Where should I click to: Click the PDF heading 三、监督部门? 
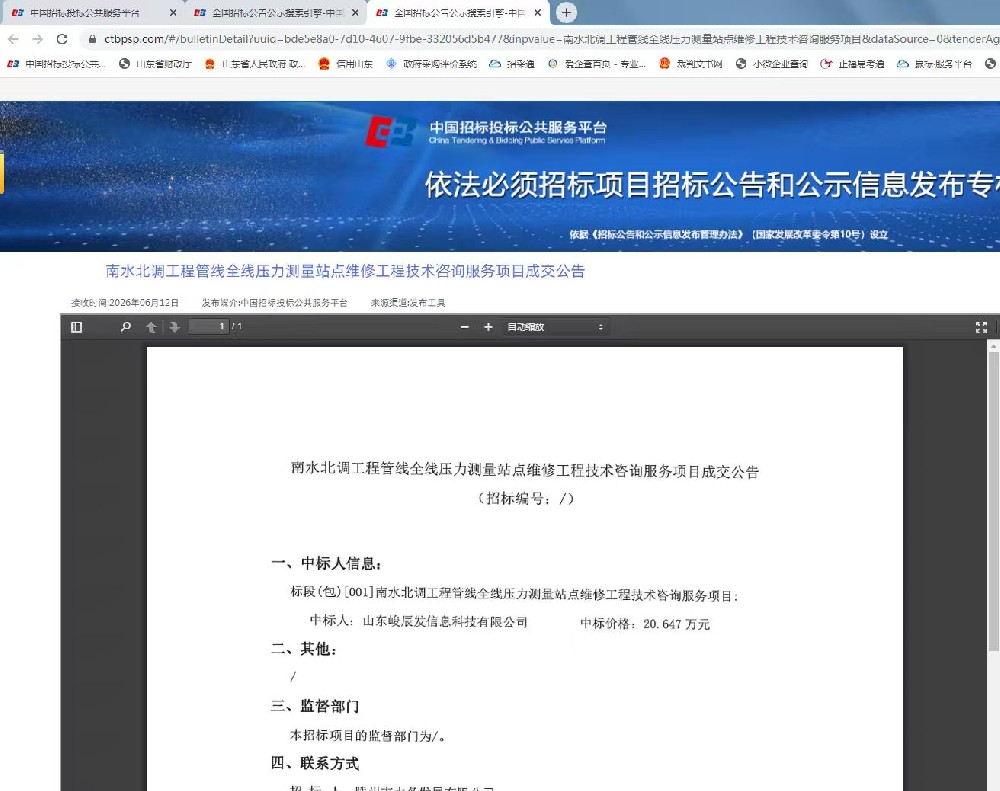tap(315, 706)
